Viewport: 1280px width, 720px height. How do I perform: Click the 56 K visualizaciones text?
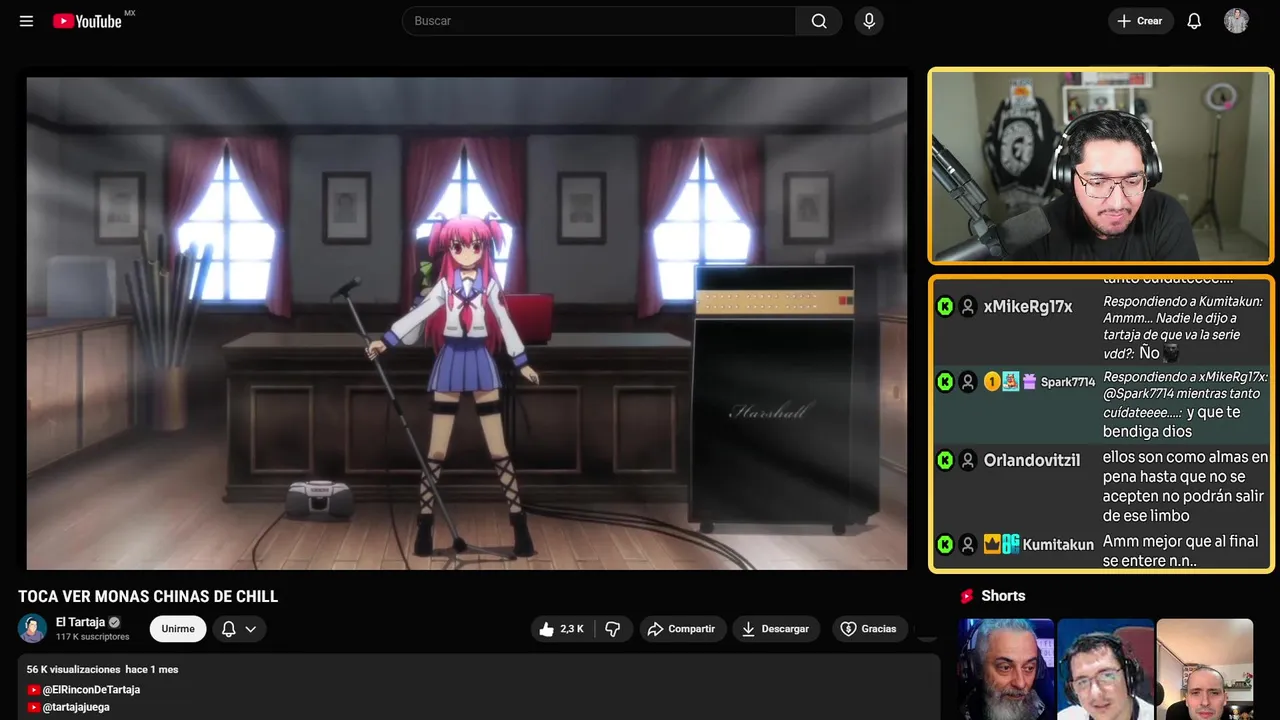[74, 669]
